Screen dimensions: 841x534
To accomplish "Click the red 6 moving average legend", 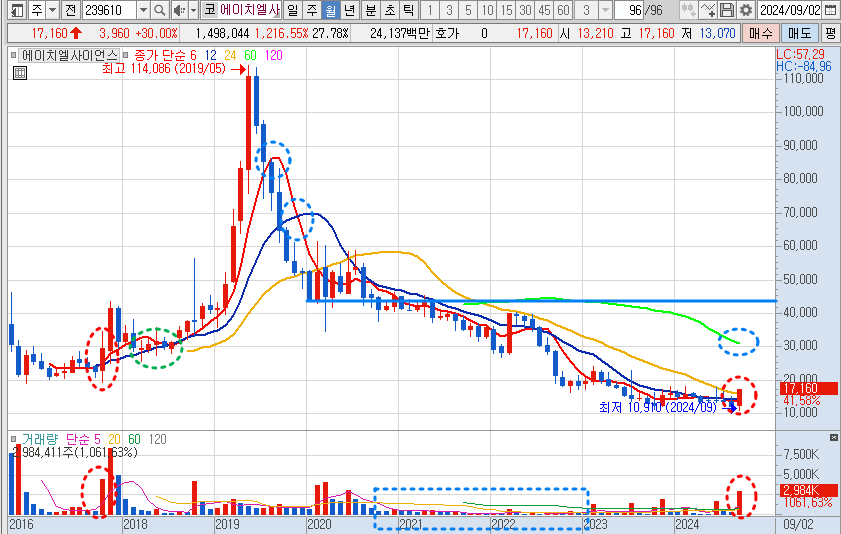I will (193, 55).
